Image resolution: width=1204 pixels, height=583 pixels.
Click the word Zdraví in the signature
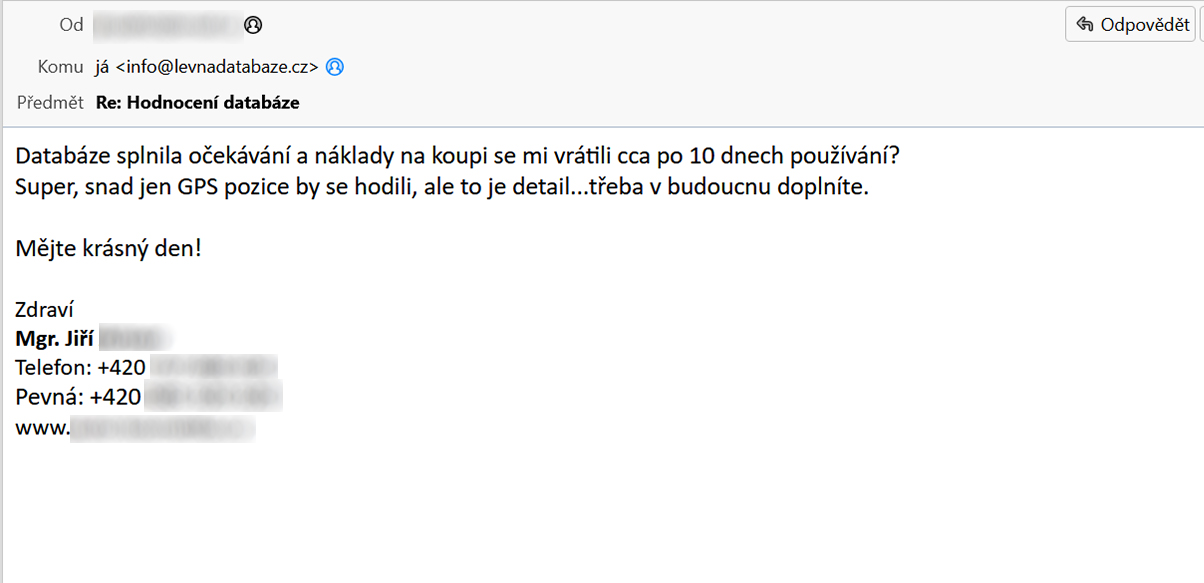coord(45,309)
